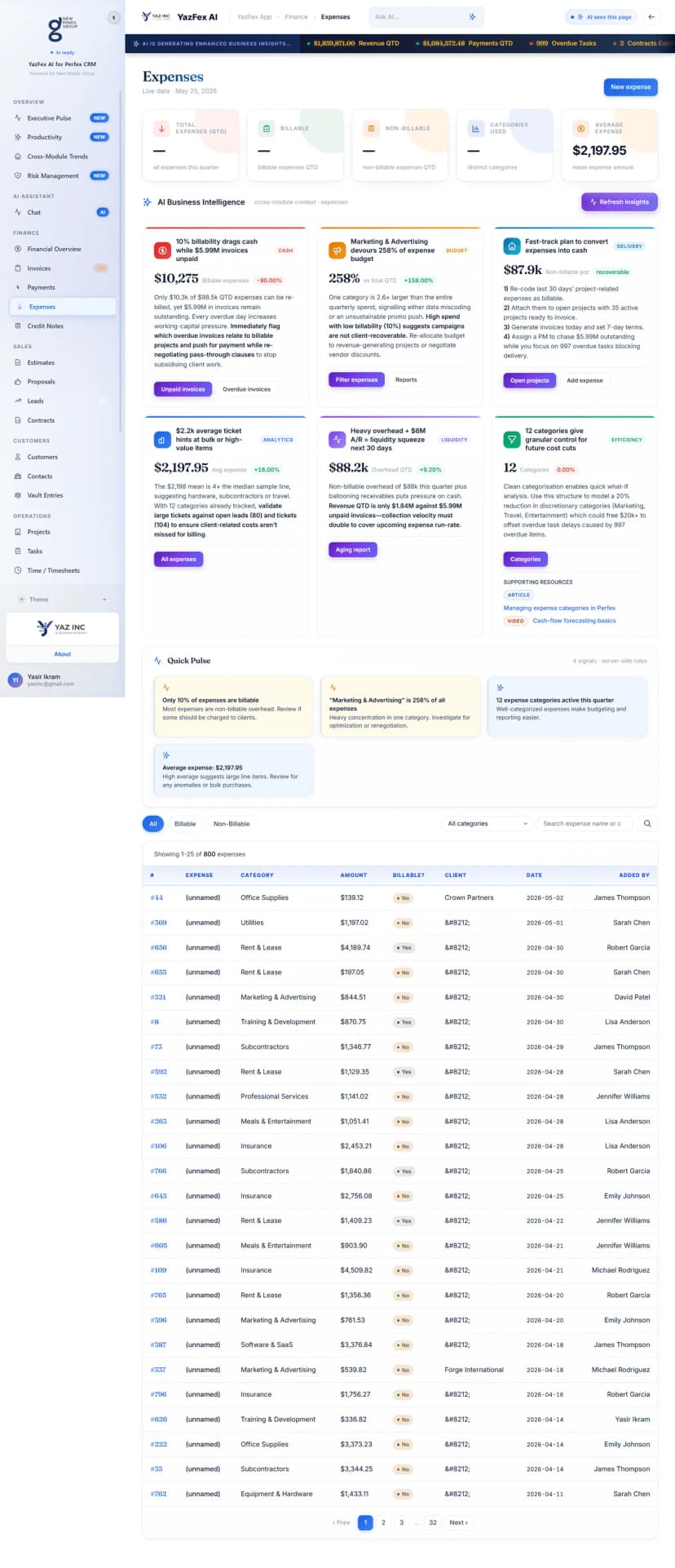Click the Categories button
The width and height of the screenshot is (675, 1568).
[x=526, y=559]
